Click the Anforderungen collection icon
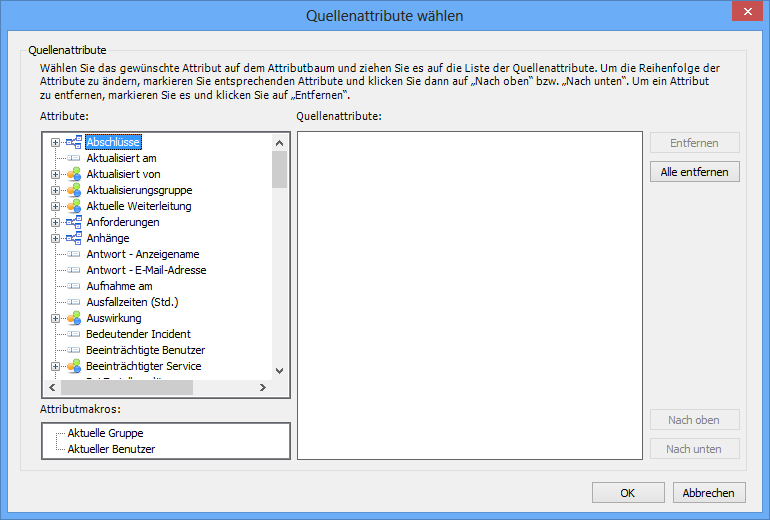The height and width of the screenshot is (520, 770). pyautogui.click(x=73, y=222)
